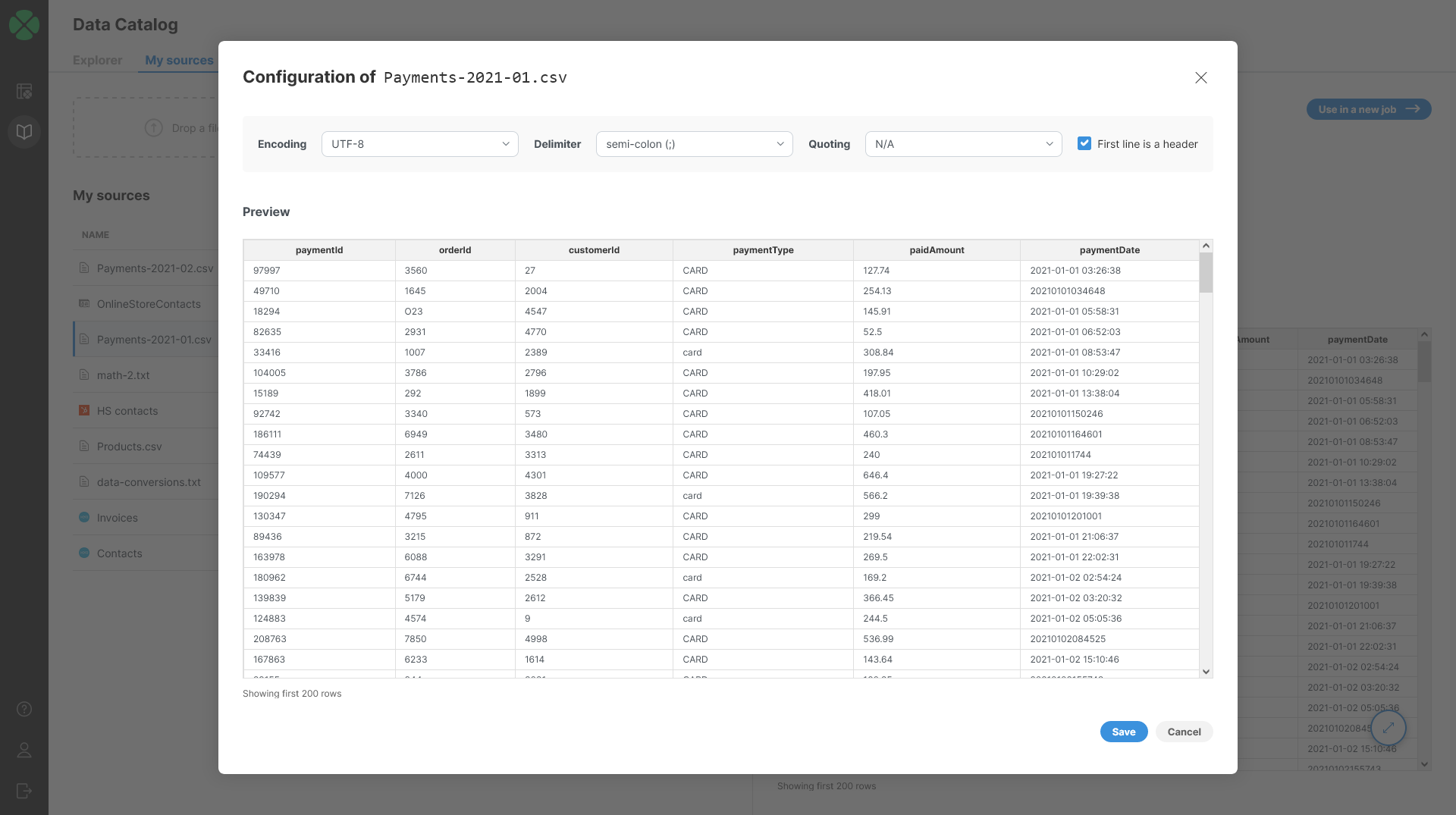Click the paymentId column header
Image resolution: width=1456 pixels, height=815 pixels.
[319, 250]
